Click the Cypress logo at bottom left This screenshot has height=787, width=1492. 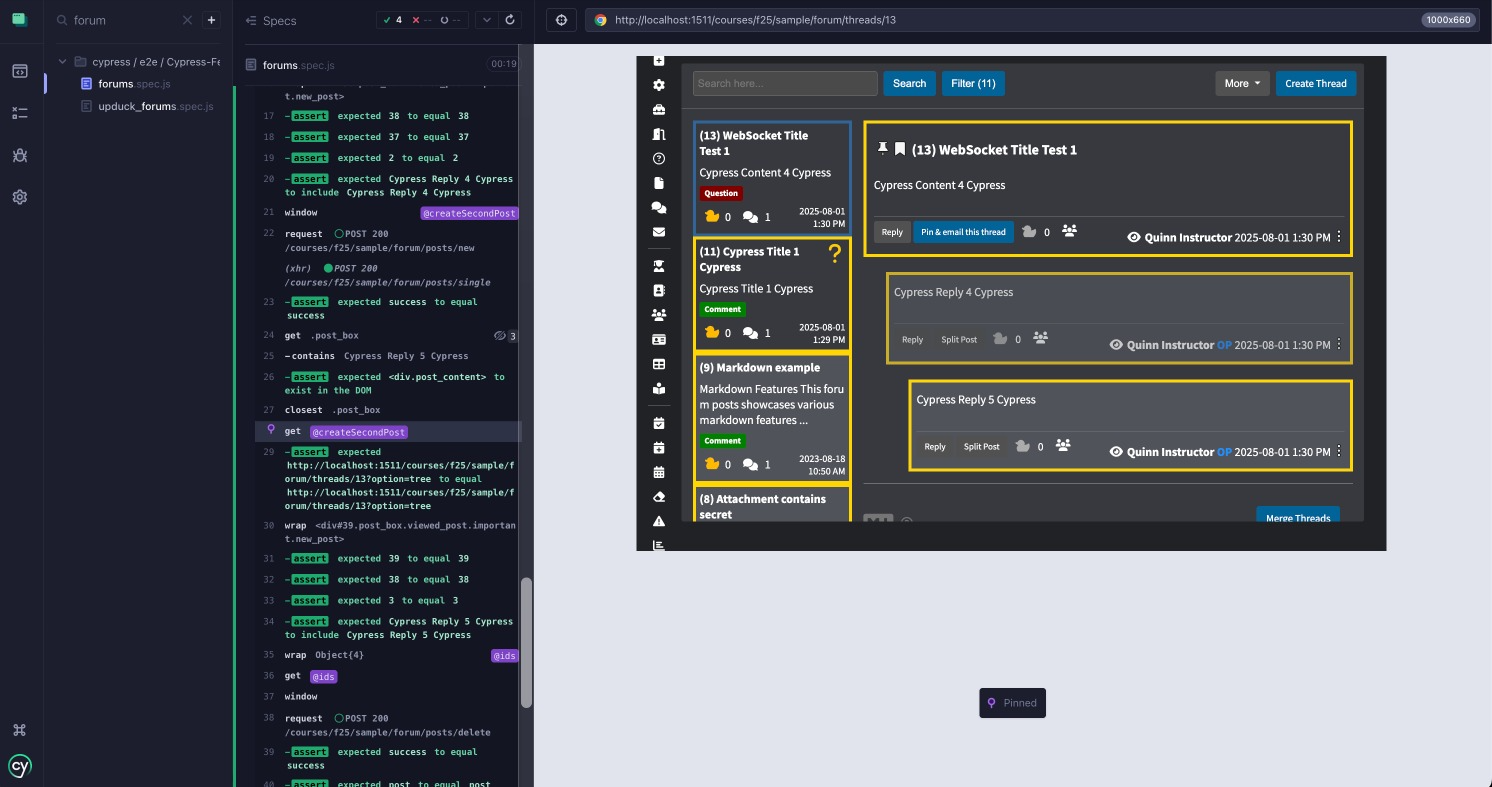pos(20,766)
